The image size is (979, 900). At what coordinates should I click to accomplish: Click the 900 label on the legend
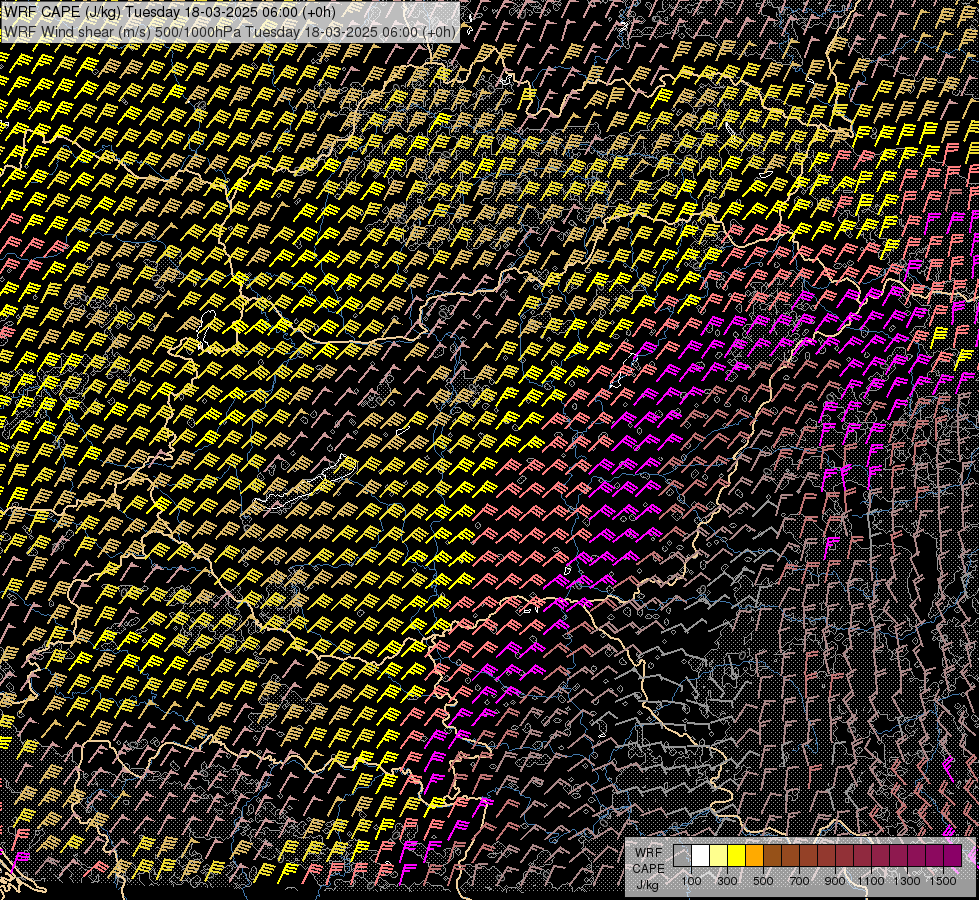[x=835, y=881]
